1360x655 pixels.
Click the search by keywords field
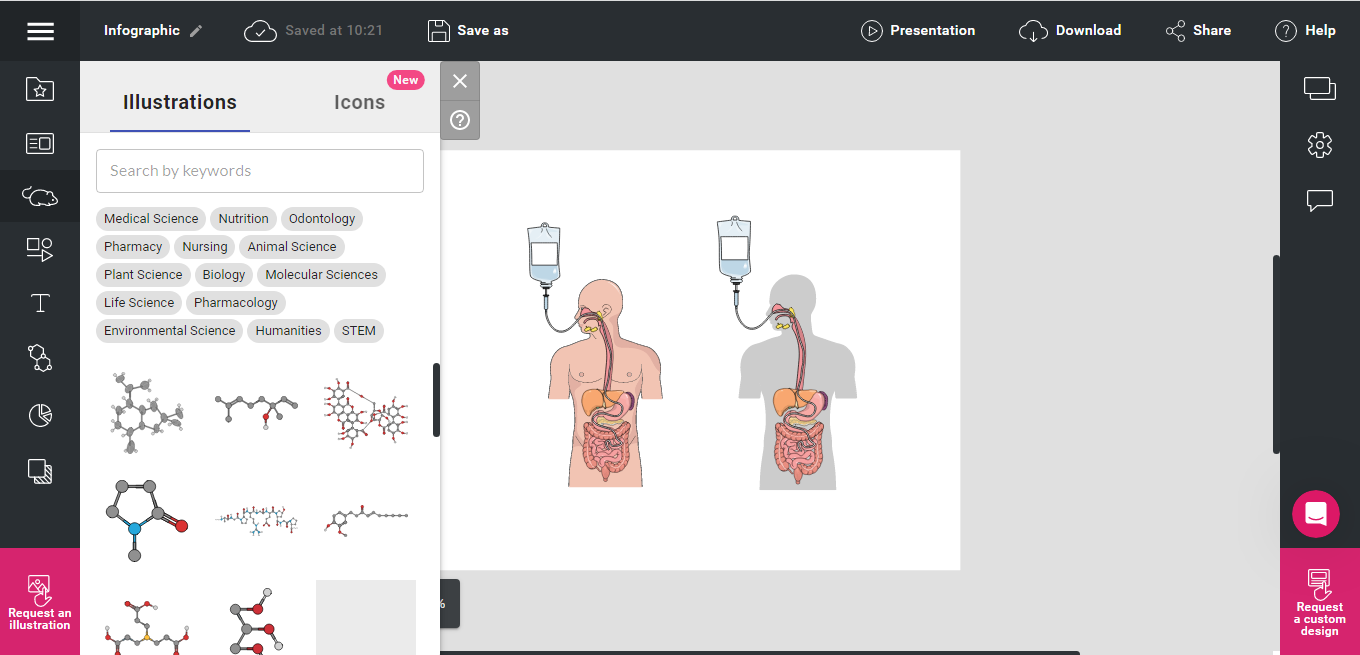tap(260, 170)
